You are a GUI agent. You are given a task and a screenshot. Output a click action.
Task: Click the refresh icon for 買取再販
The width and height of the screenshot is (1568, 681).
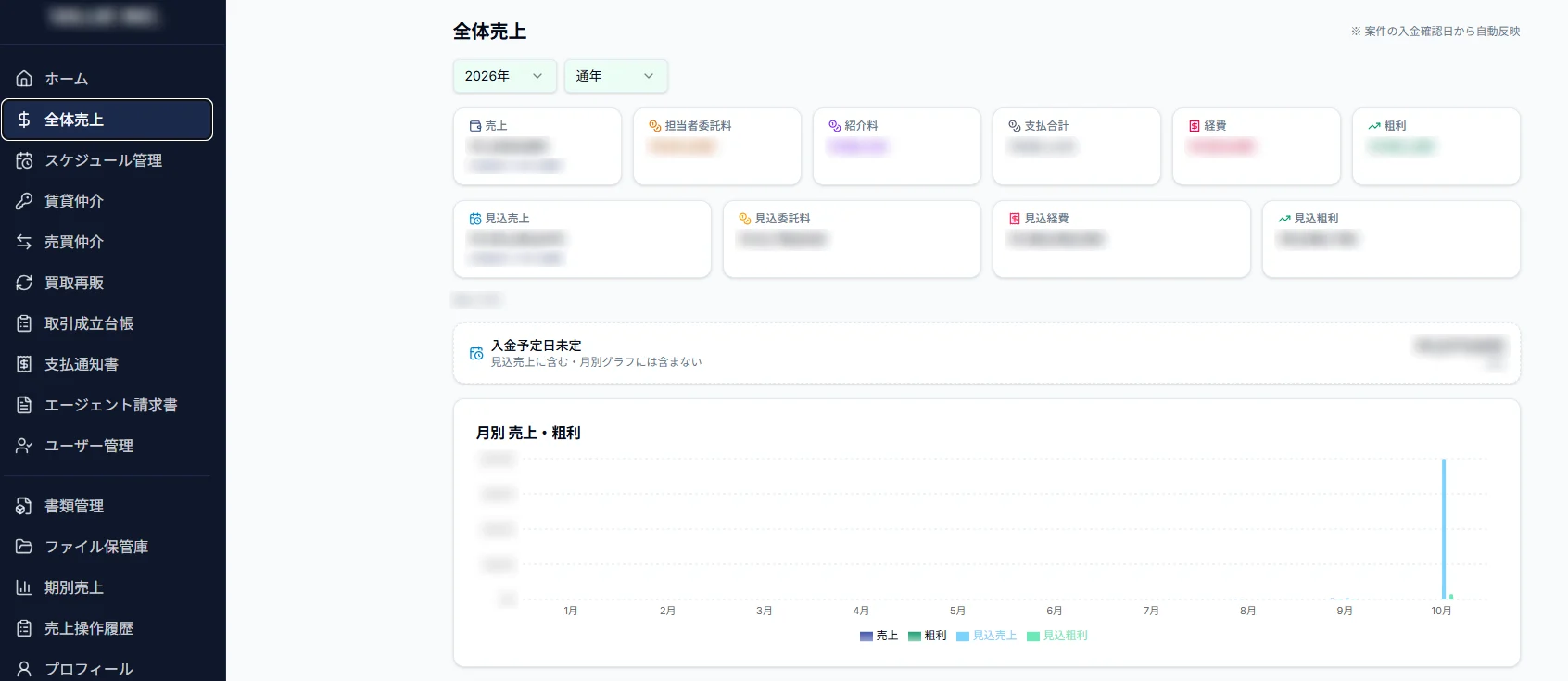point(24,283)
